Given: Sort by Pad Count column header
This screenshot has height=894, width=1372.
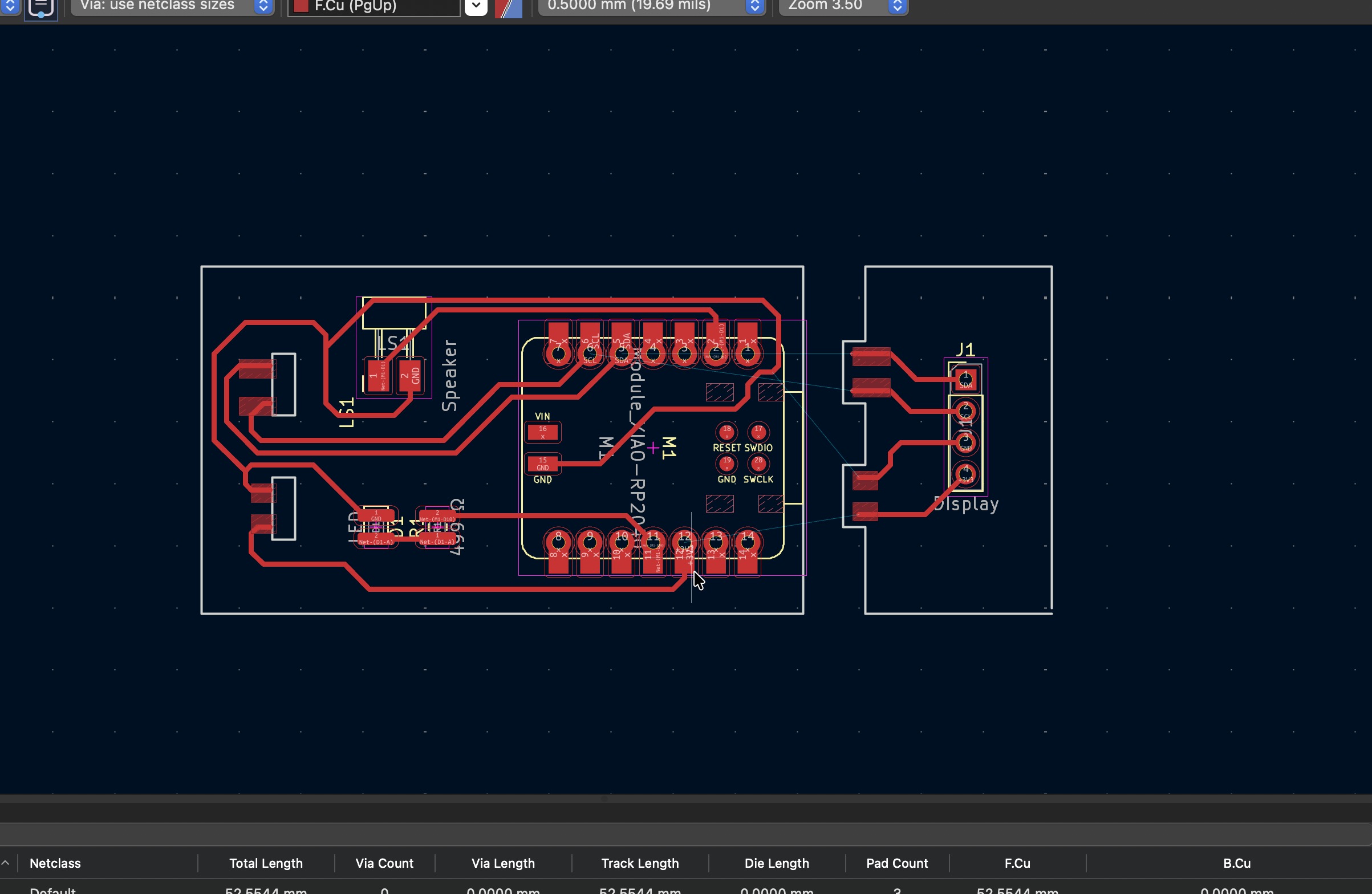Looking at the screenshot, I should tap(896, 863).
